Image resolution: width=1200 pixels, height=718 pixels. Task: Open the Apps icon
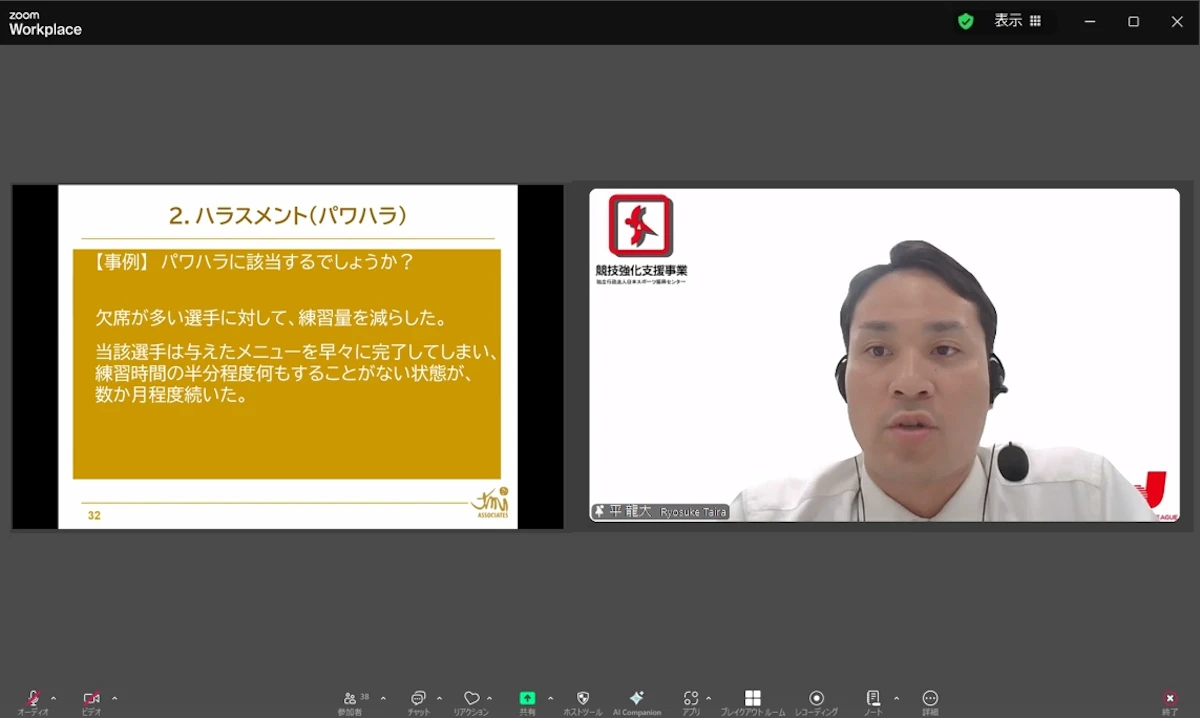point(691,698)
